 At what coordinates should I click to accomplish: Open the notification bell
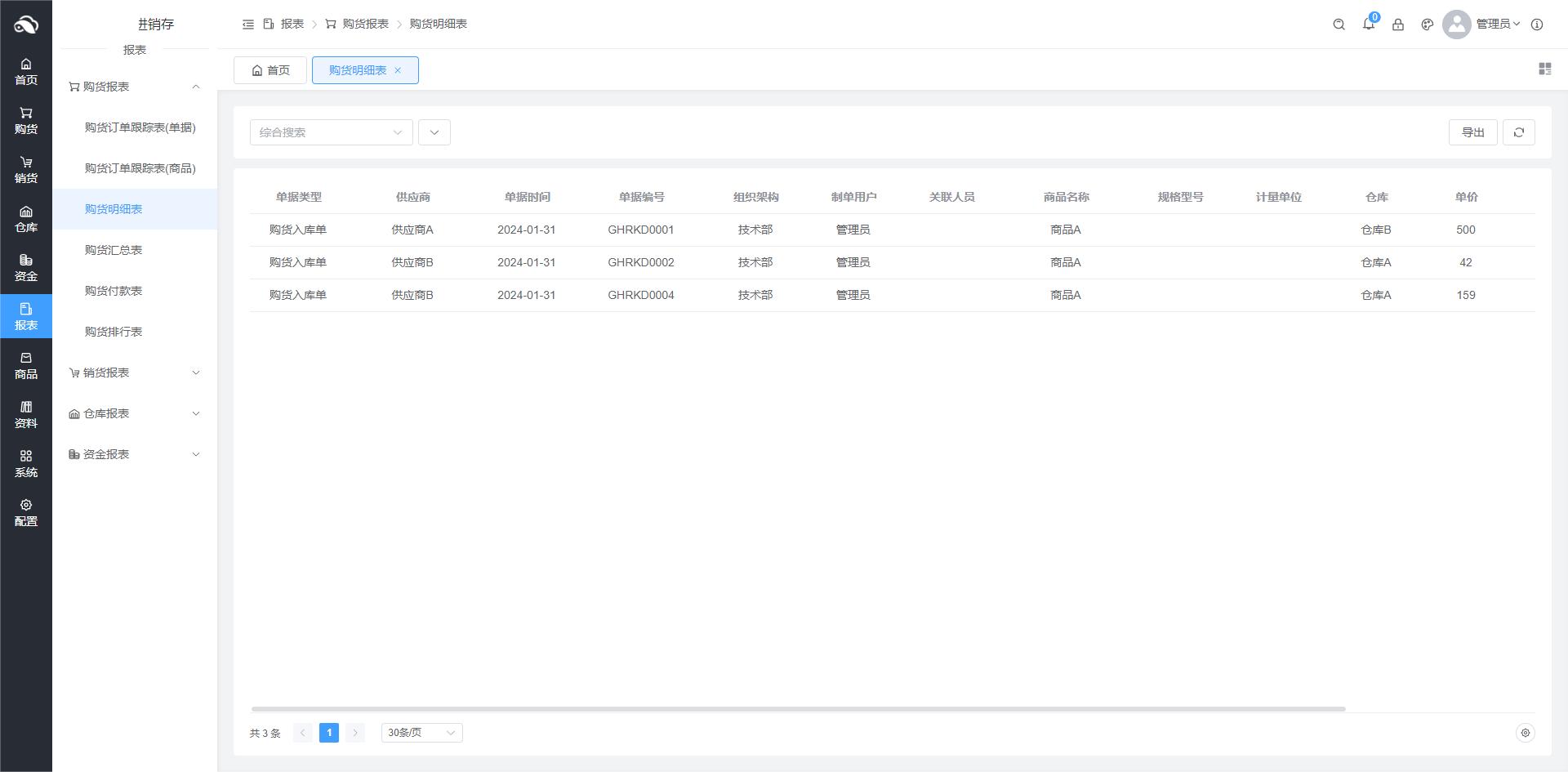[1368, 25]
